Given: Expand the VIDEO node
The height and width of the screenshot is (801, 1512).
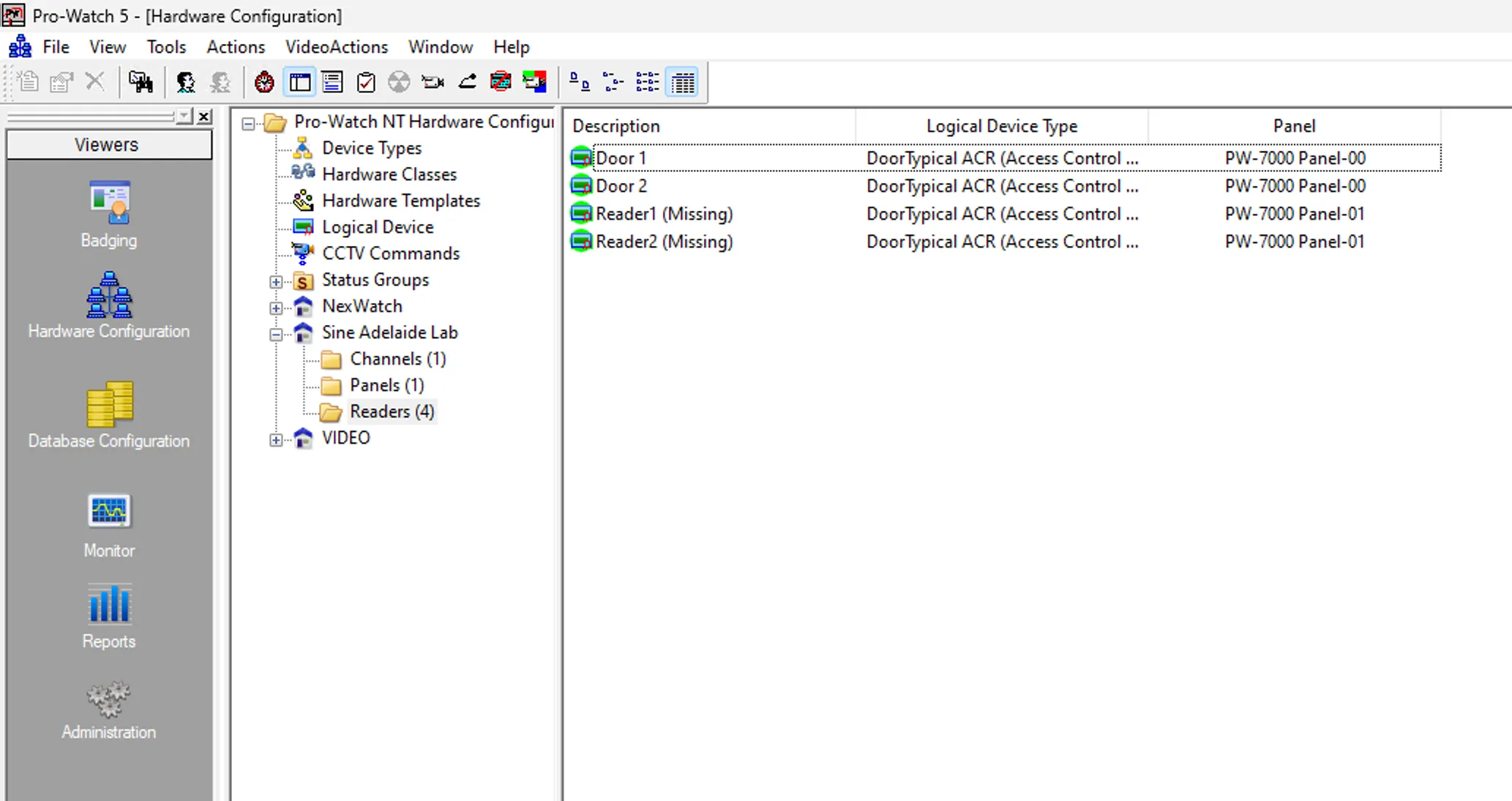Looking at the screenshot, I should tap(276, 440).
